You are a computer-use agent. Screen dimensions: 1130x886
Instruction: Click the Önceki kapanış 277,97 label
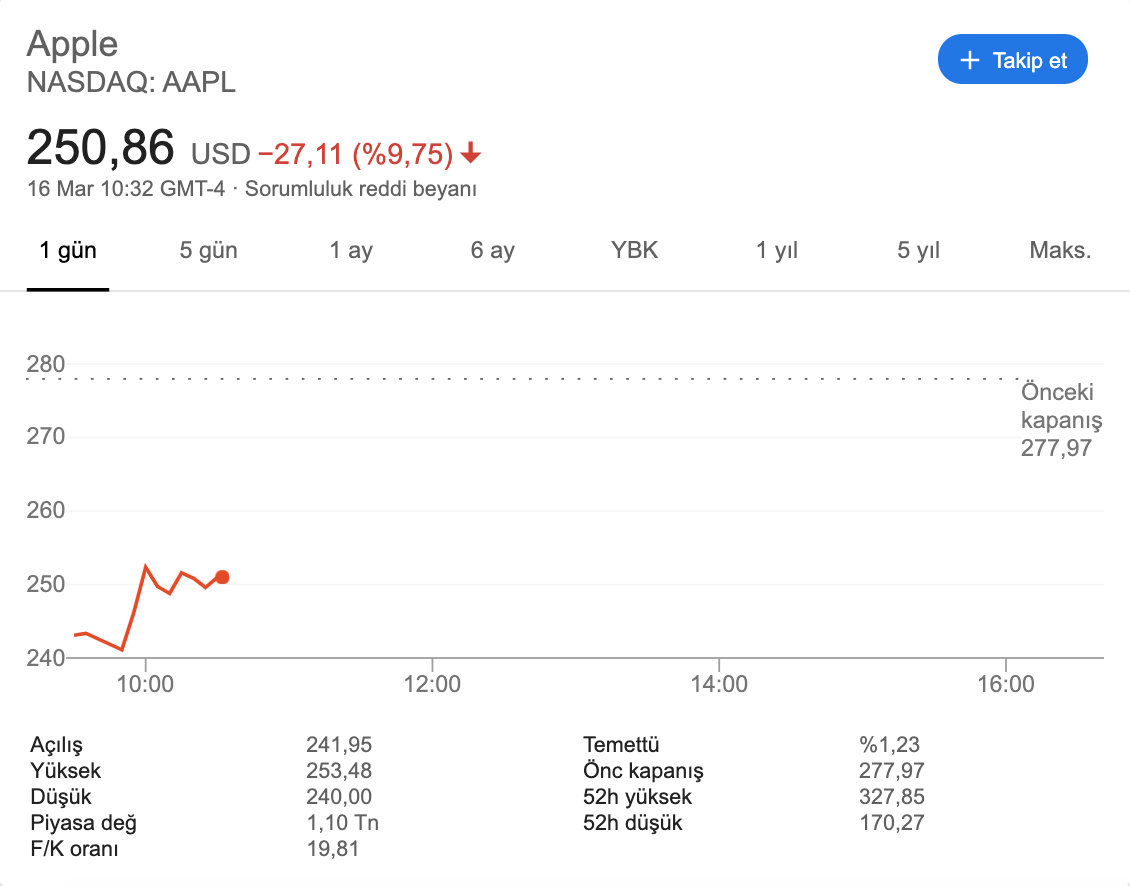click(1061, 420)
